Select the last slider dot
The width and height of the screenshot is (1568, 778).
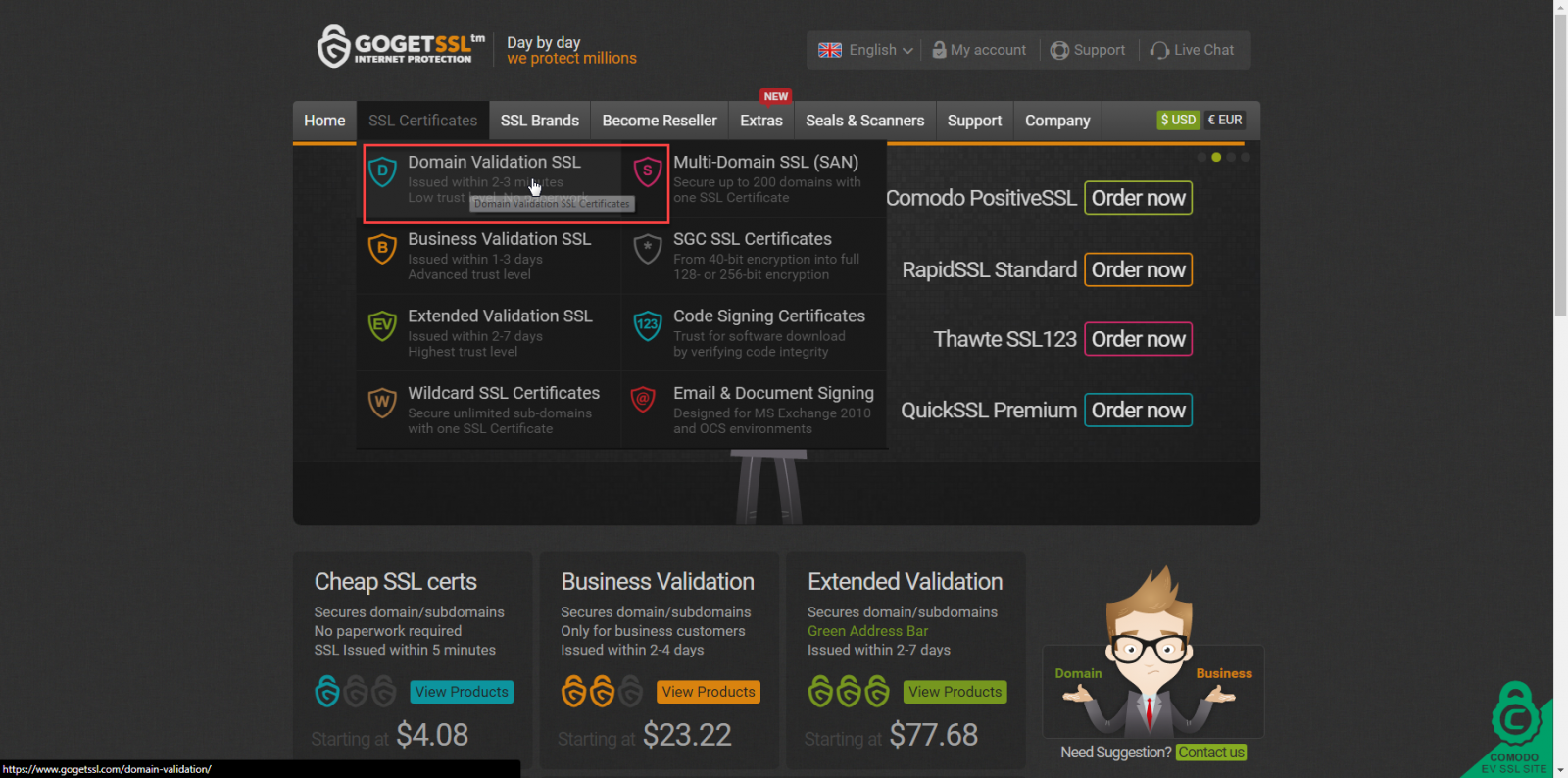(x=1246, y=157)
